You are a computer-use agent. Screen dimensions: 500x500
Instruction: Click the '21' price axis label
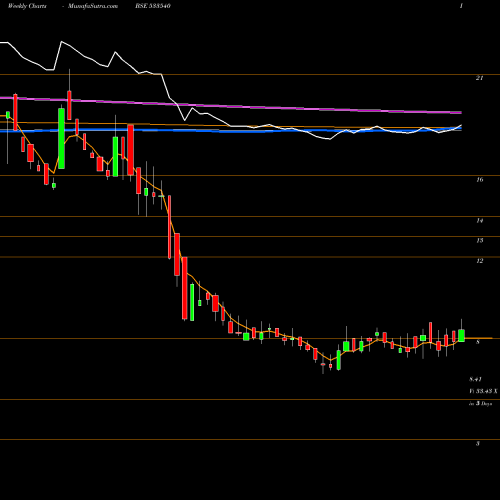click(x=479, y=78)
